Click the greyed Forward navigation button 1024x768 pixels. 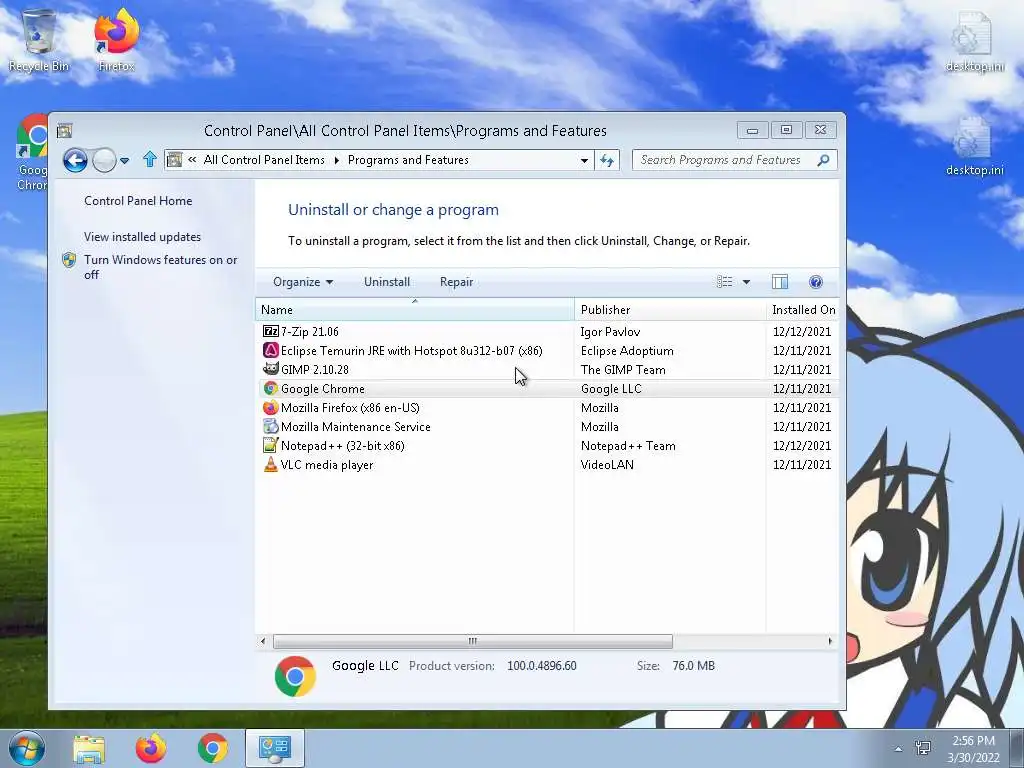coord(104,160)
